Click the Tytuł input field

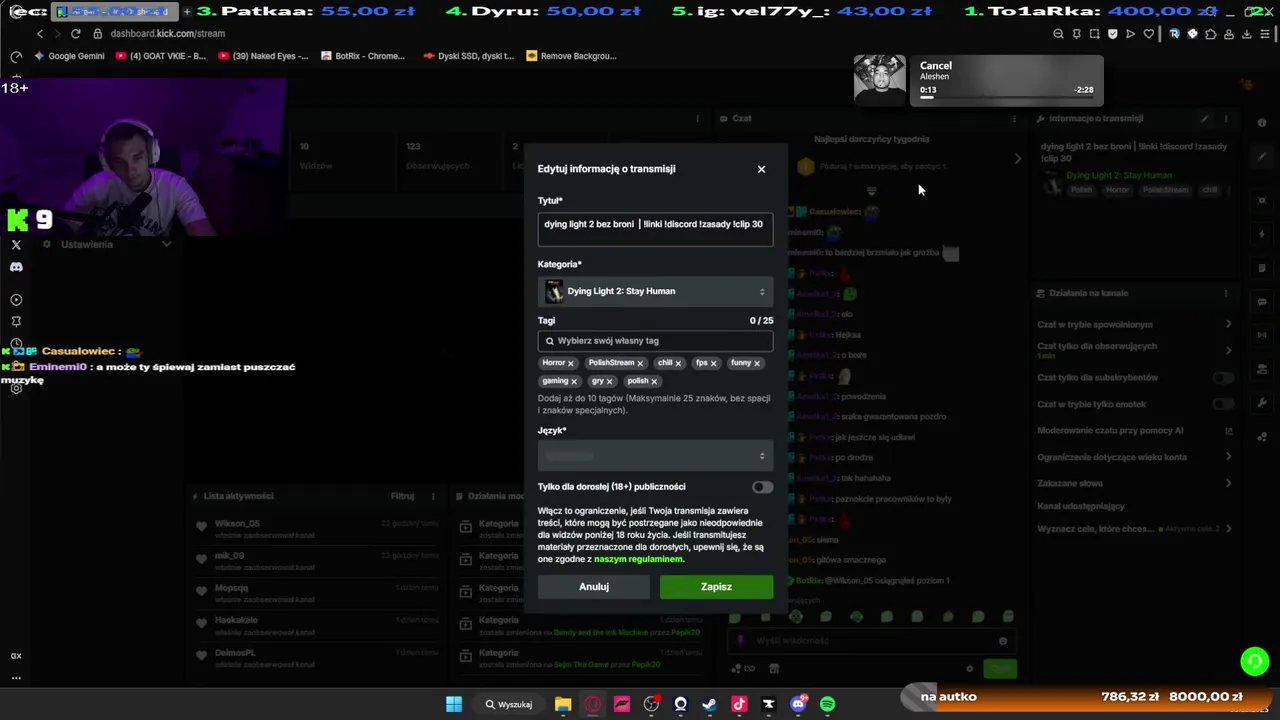(x=655, y=228)
